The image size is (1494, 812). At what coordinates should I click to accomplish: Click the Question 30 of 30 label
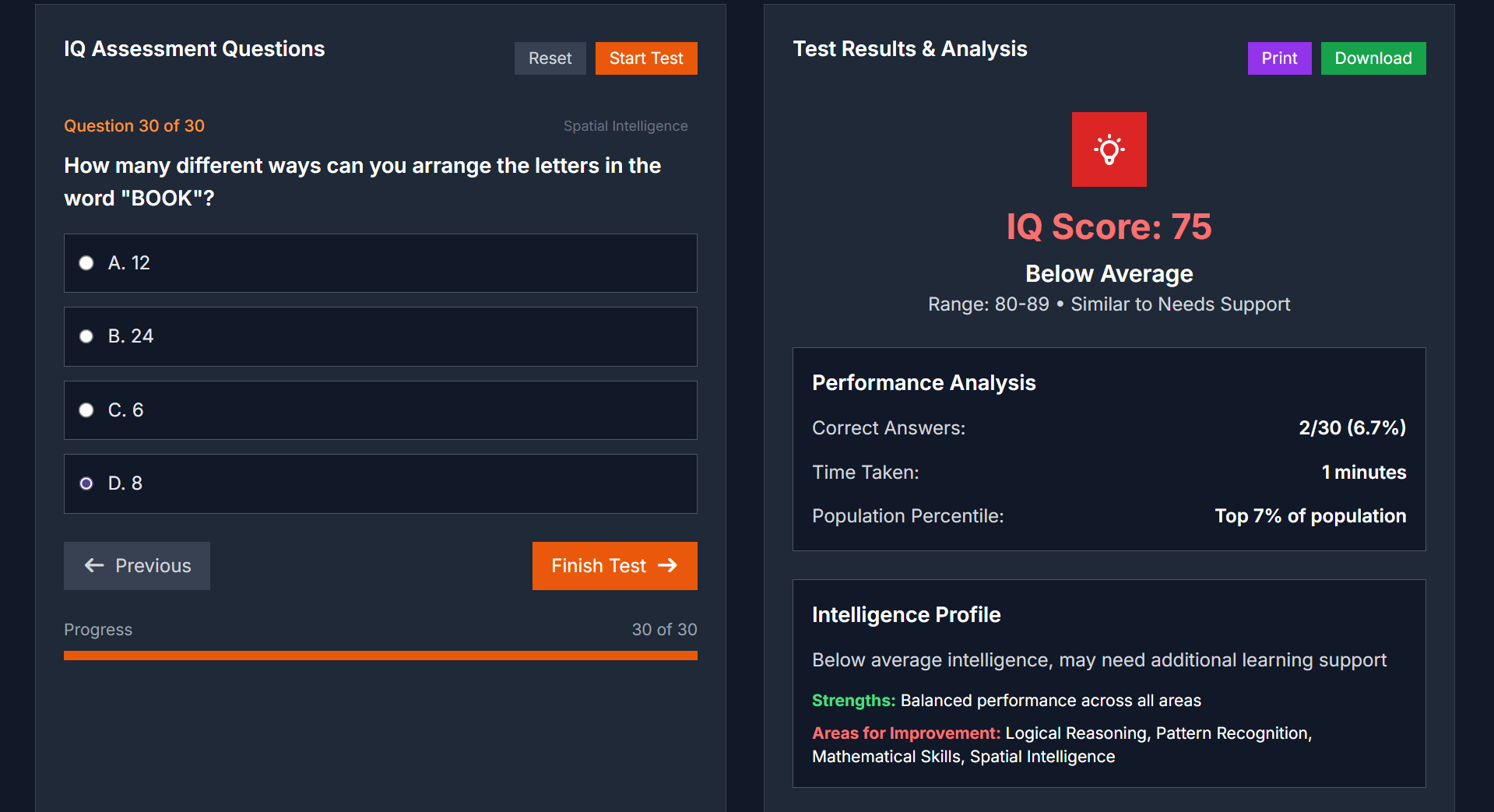coord(134,126)
